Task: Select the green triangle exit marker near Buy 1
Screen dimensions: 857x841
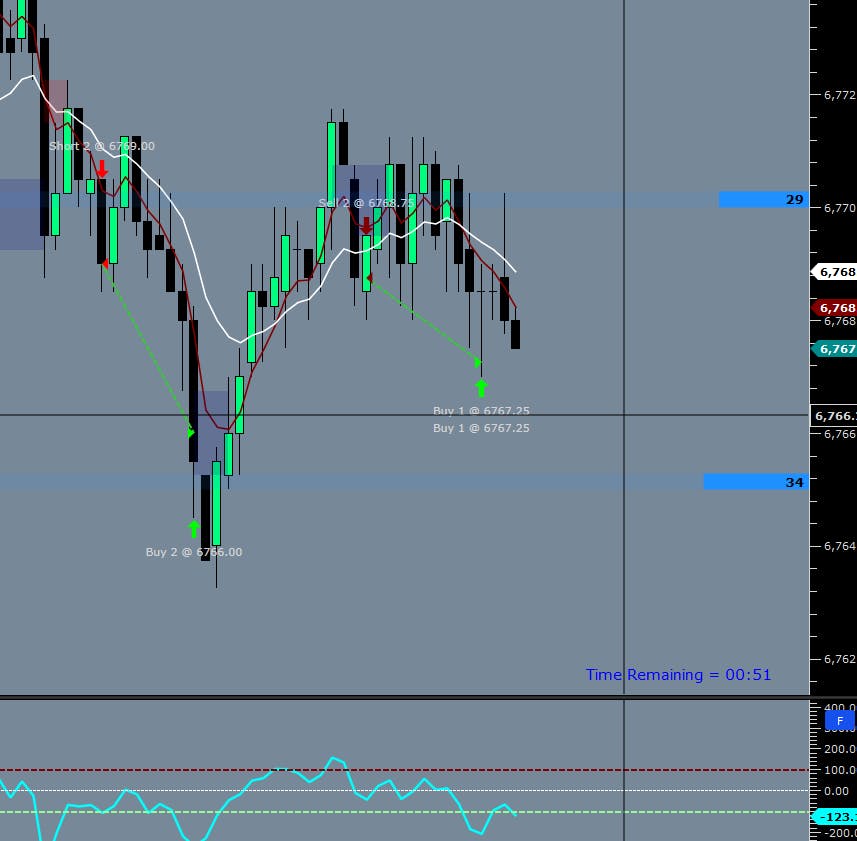Action: tap(478, 362)
